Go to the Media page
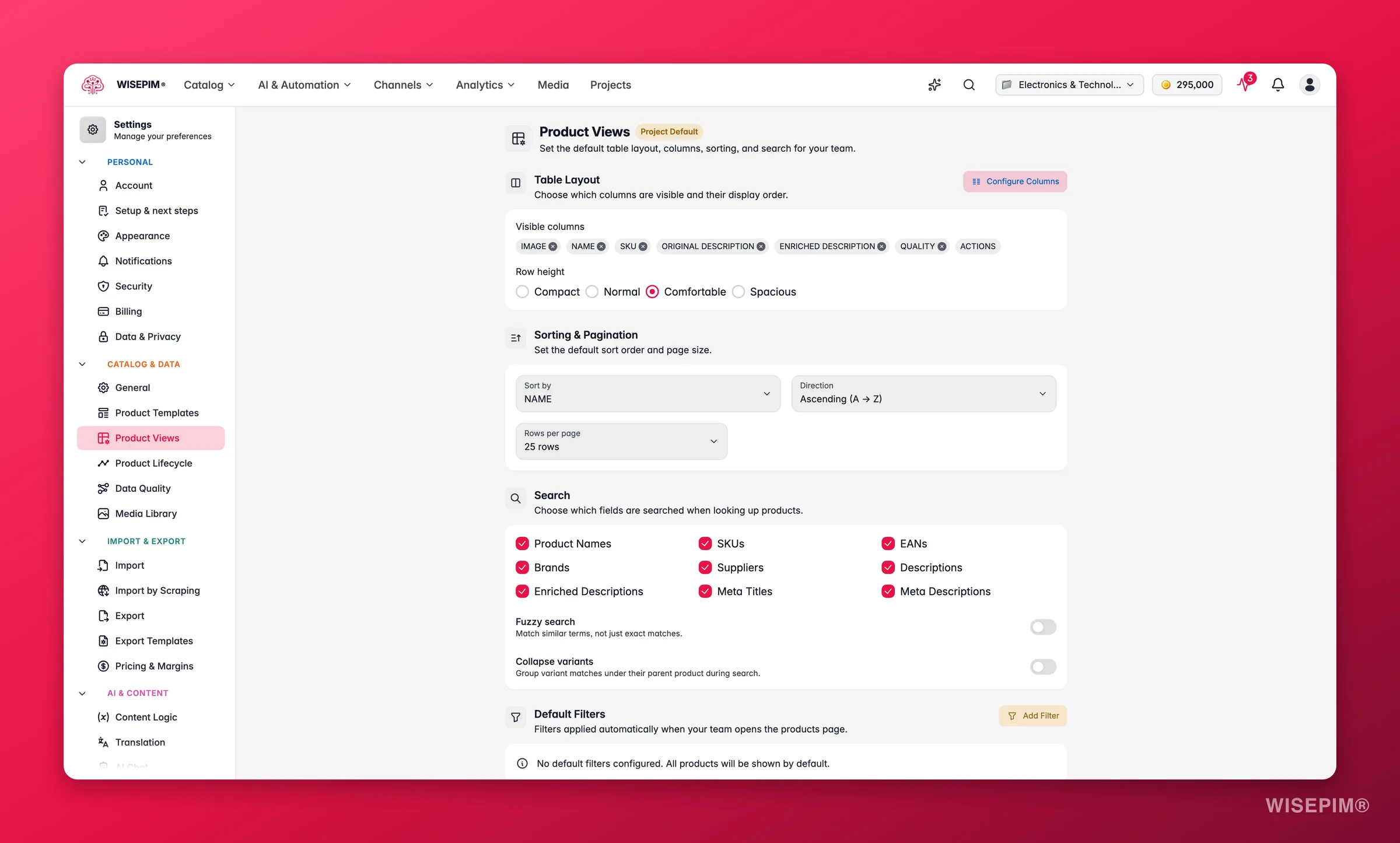The width and height of the screenshot is (1400, 843). click(553, 85)
